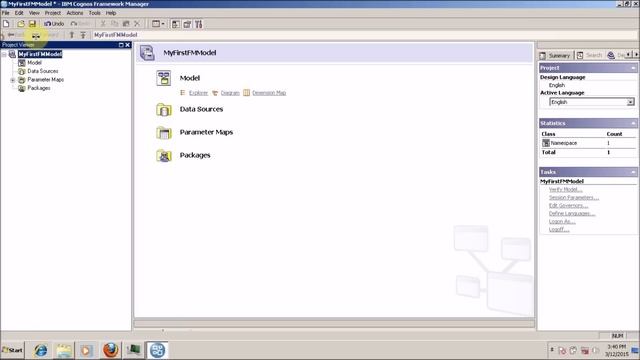640x360 pixels.
Task: Collapse the Project section header
Action: pos(633,68)
